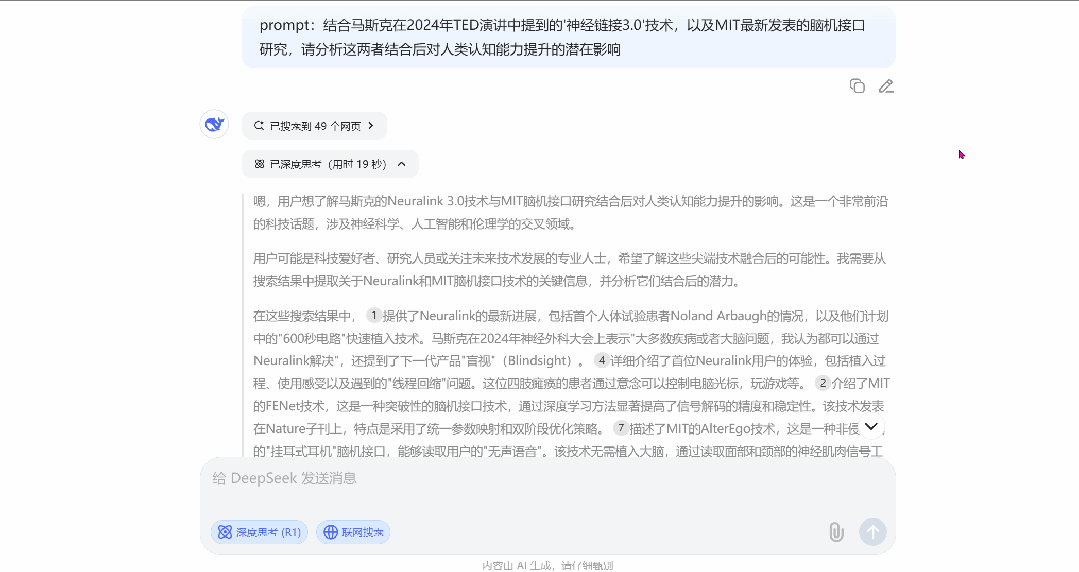This screenshot has width=1079, height=572.
Task: Copy the user prompt message
Action: click(857, 86)
